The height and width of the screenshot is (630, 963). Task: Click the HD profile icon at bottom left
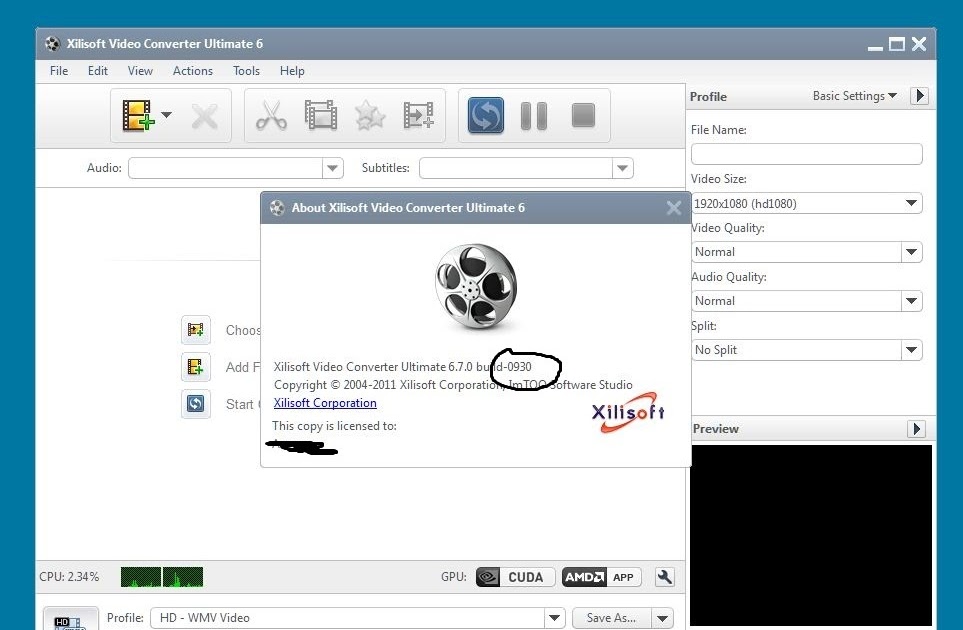[70, 619]
